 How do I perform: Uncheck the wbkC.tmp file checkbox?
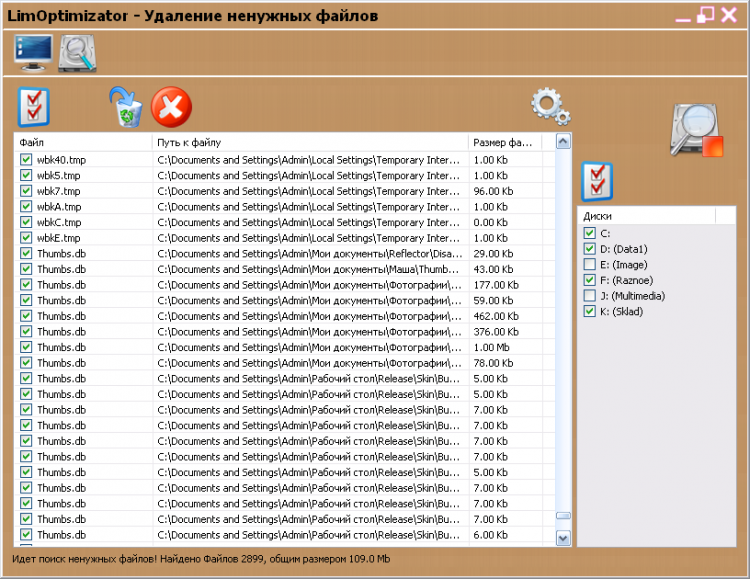click(x=26, y=222)
